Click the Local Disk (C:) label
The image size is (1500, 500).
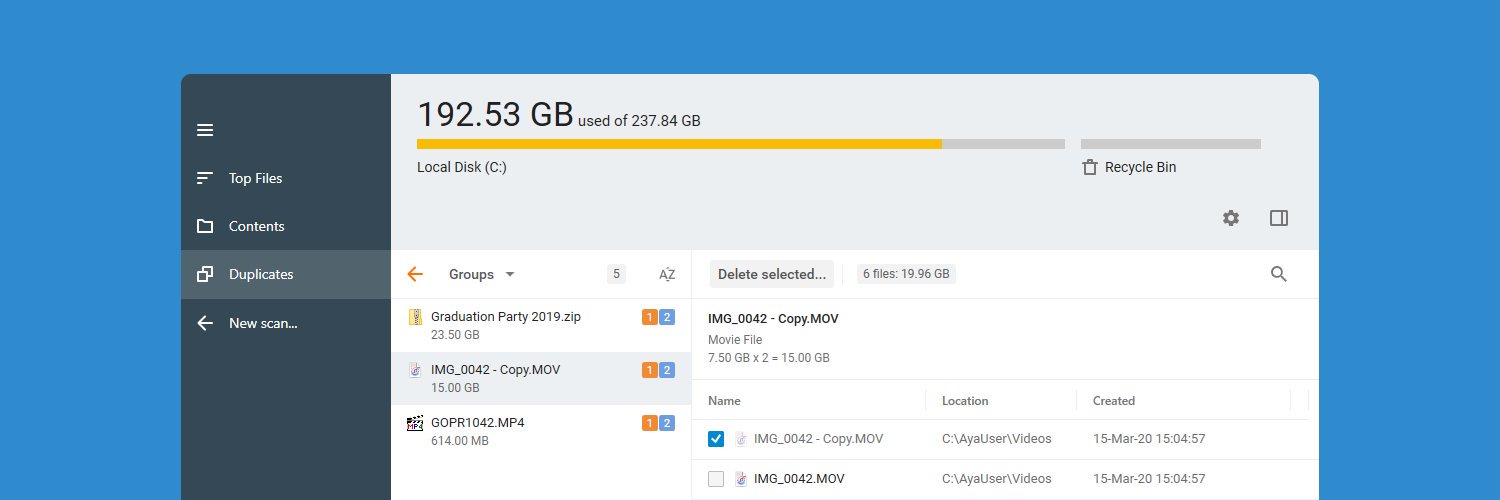coord(462,167)
